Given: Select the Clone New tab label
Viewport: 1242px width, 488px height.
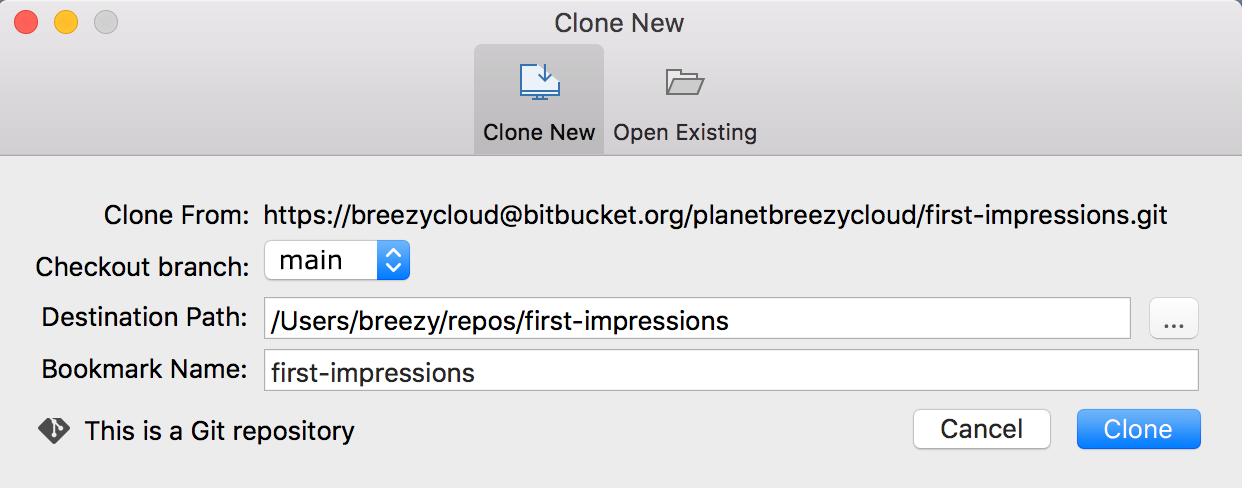Looking at the screenshot, I should click(539, 132).
